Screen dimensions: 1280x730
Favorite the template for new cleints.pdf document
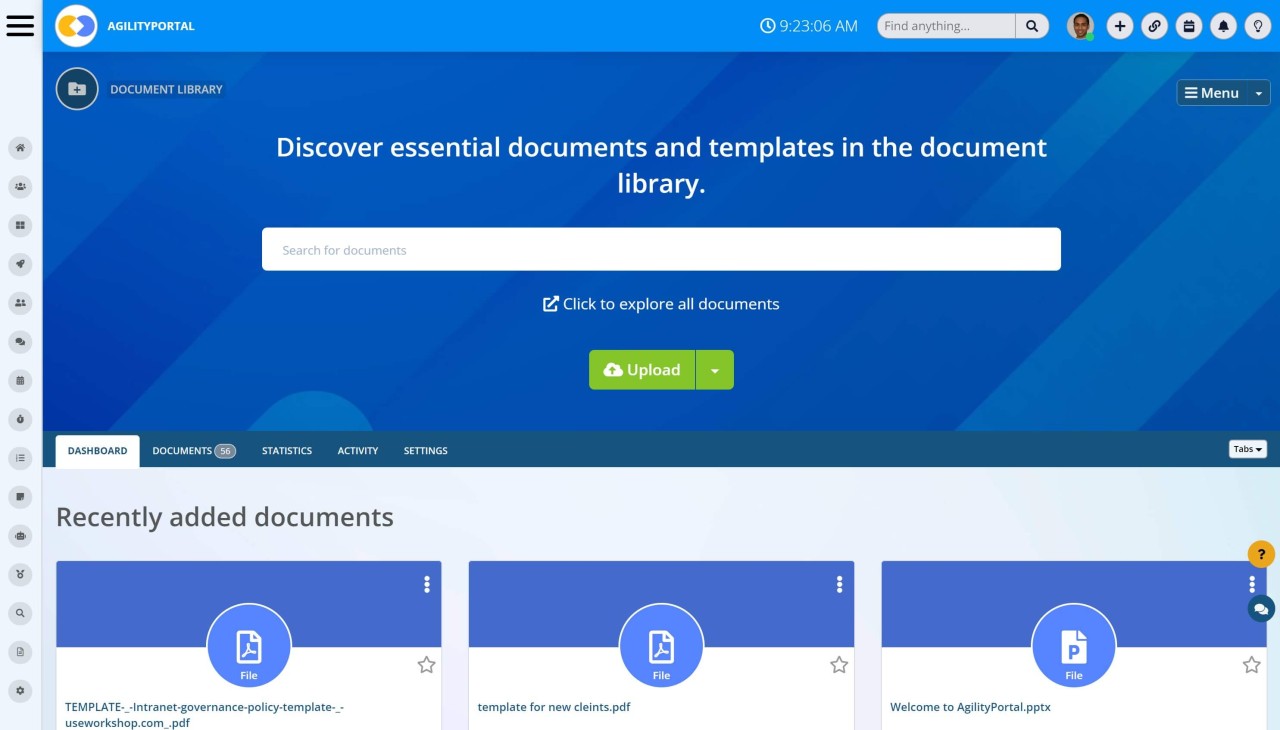(x=839, y=664)
